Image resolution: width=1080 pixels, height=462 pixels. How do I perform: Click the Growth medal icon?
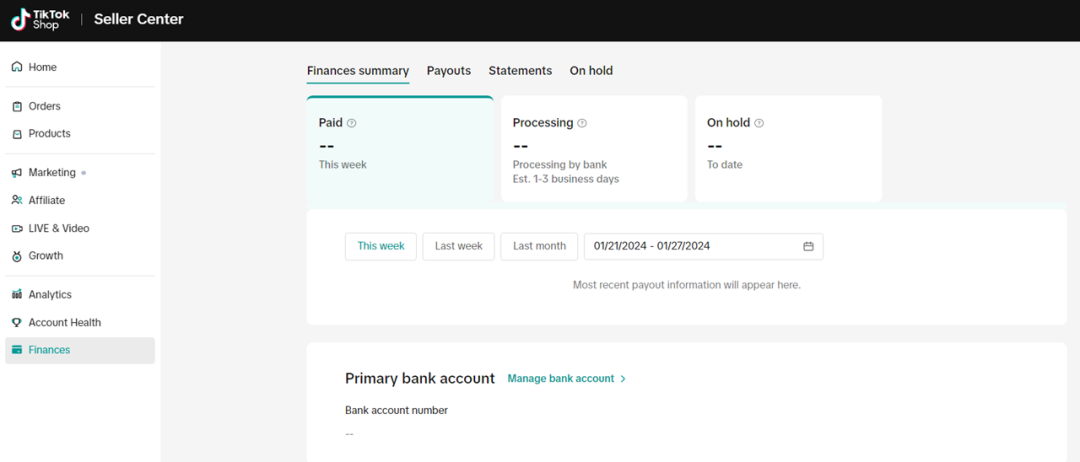pos(17,256)
